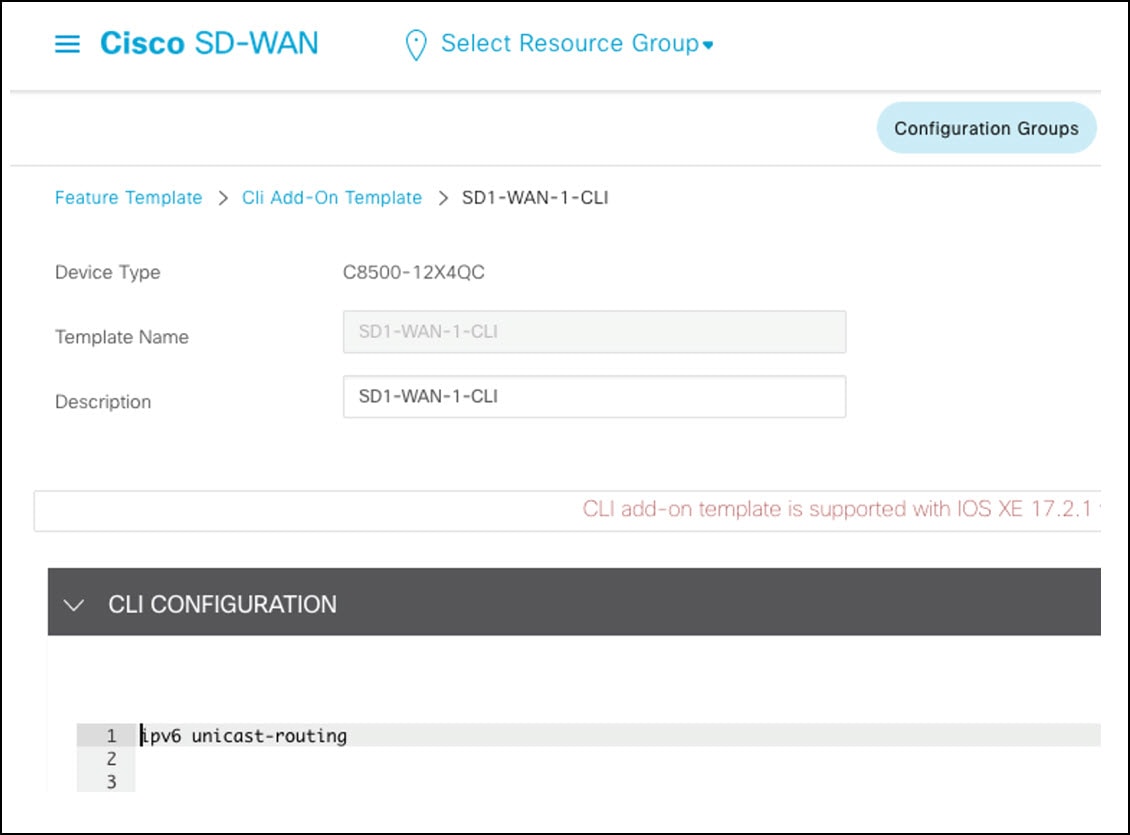1130x835 pixels.
Task: Click line number 3 in editor gutter
Action: pos(111,782)
